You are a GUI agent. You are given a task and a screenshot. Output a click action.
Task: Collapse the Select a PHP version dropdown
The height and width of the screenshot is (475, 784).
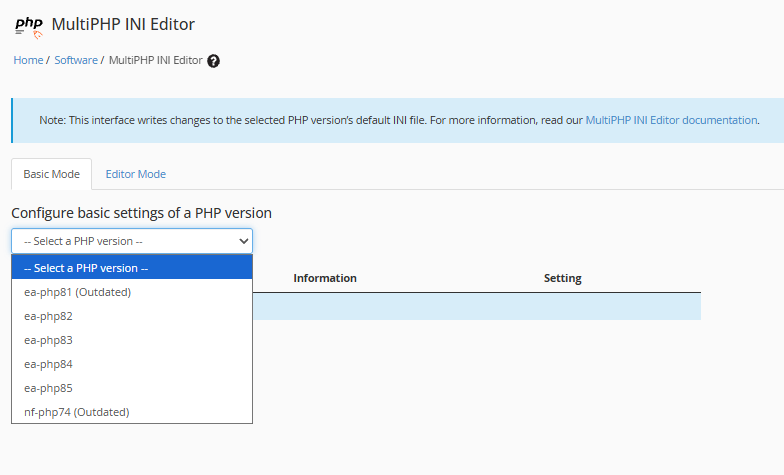tap(132, 241)
